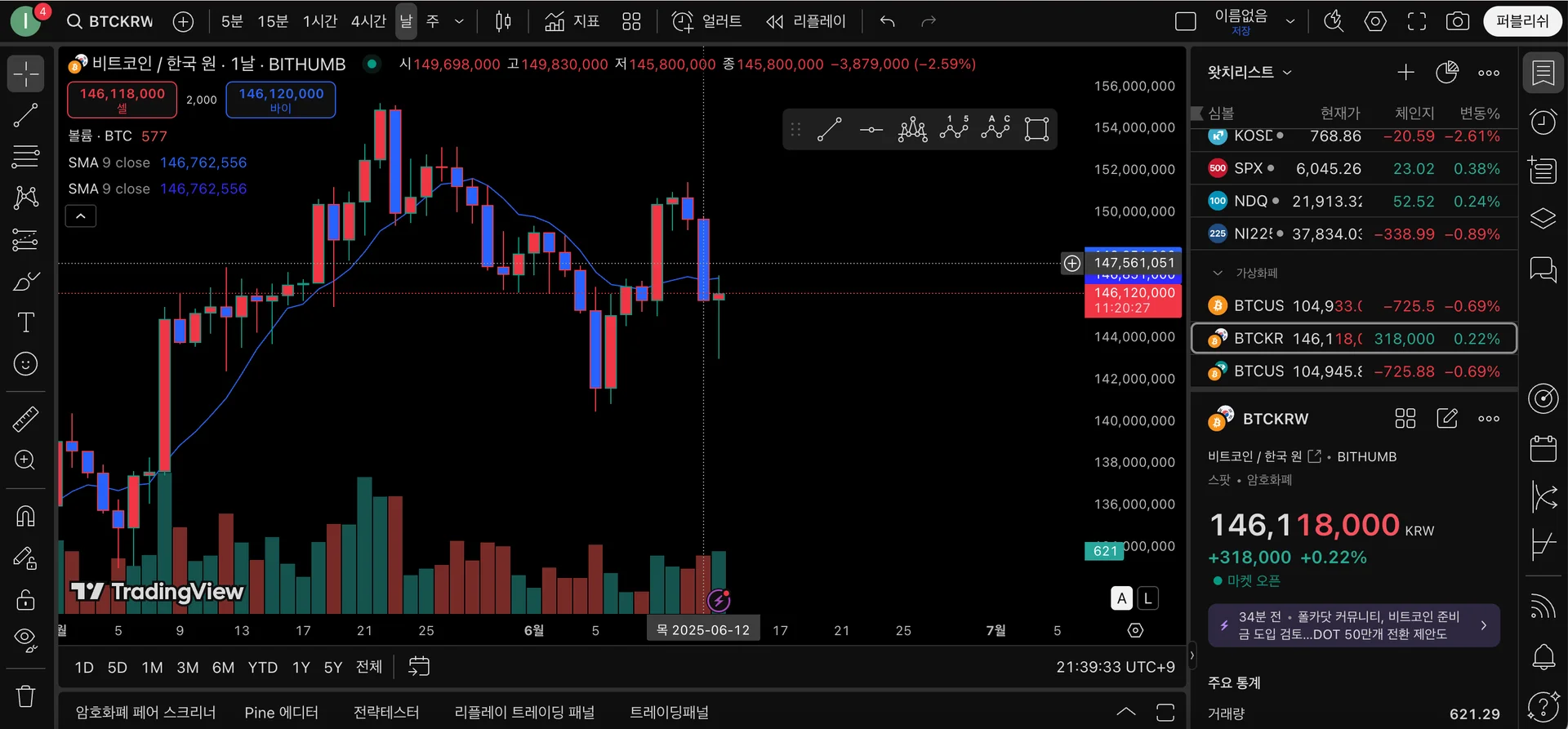Select the 3M date range

188,668
